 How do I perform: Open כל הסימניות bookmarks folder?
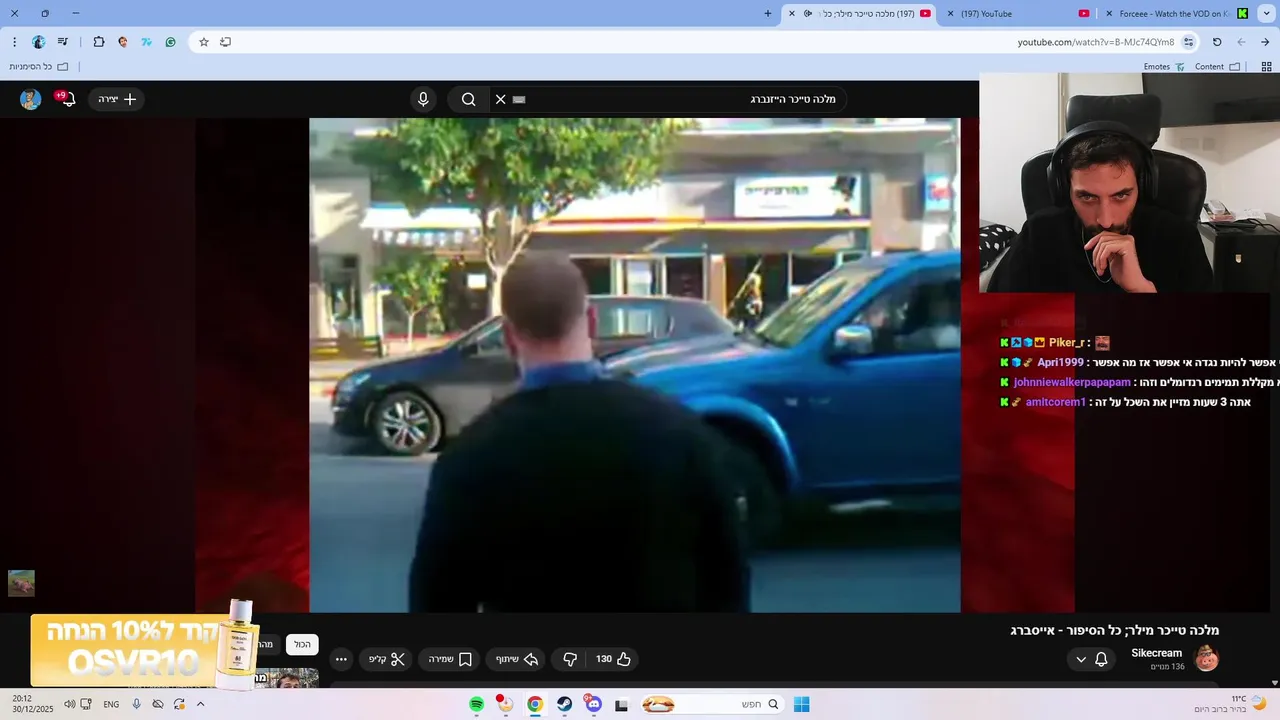point(39,67)
